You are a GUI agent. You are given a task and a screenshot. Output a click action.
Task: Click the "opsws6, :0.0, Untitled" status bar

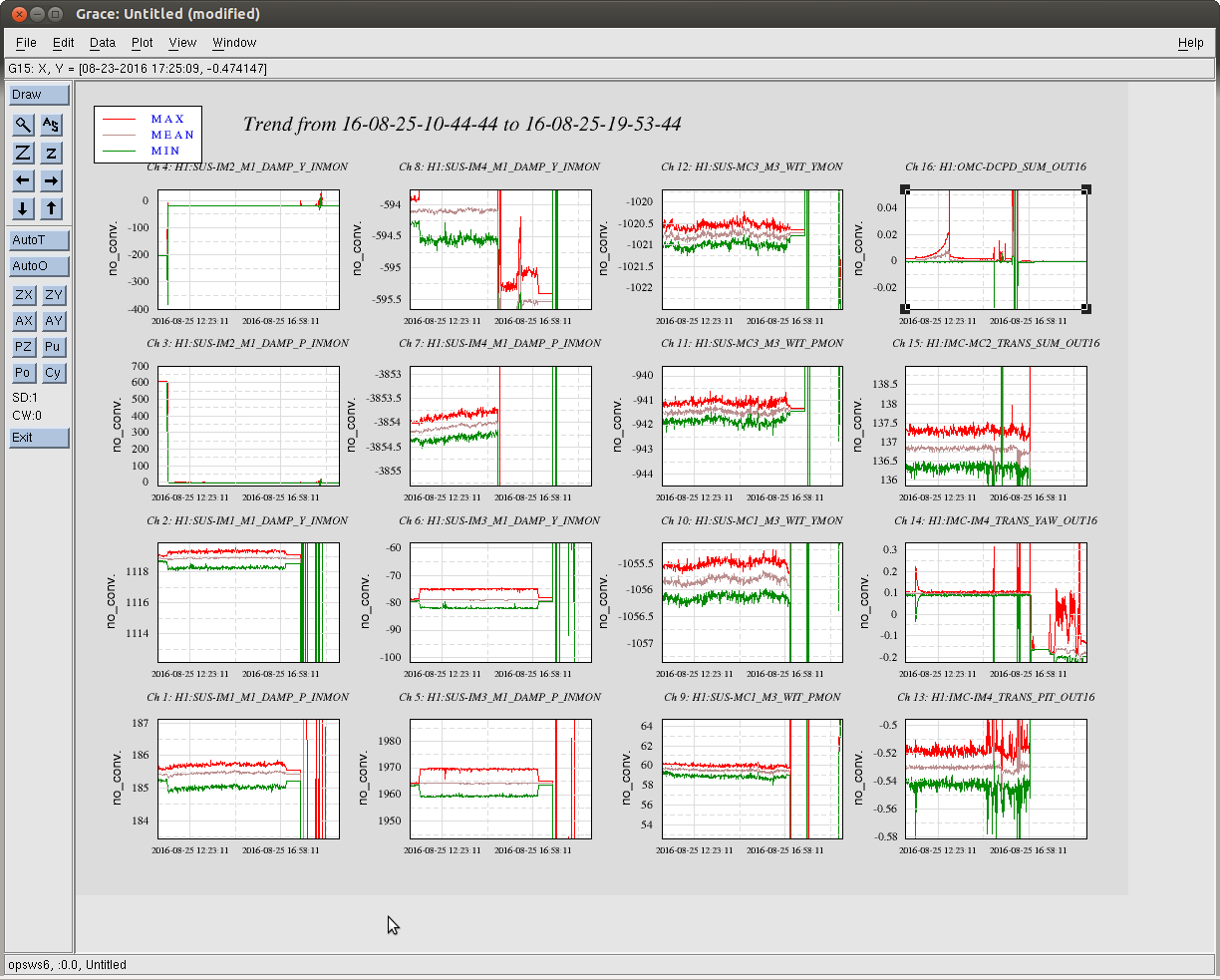coord(609,964)
